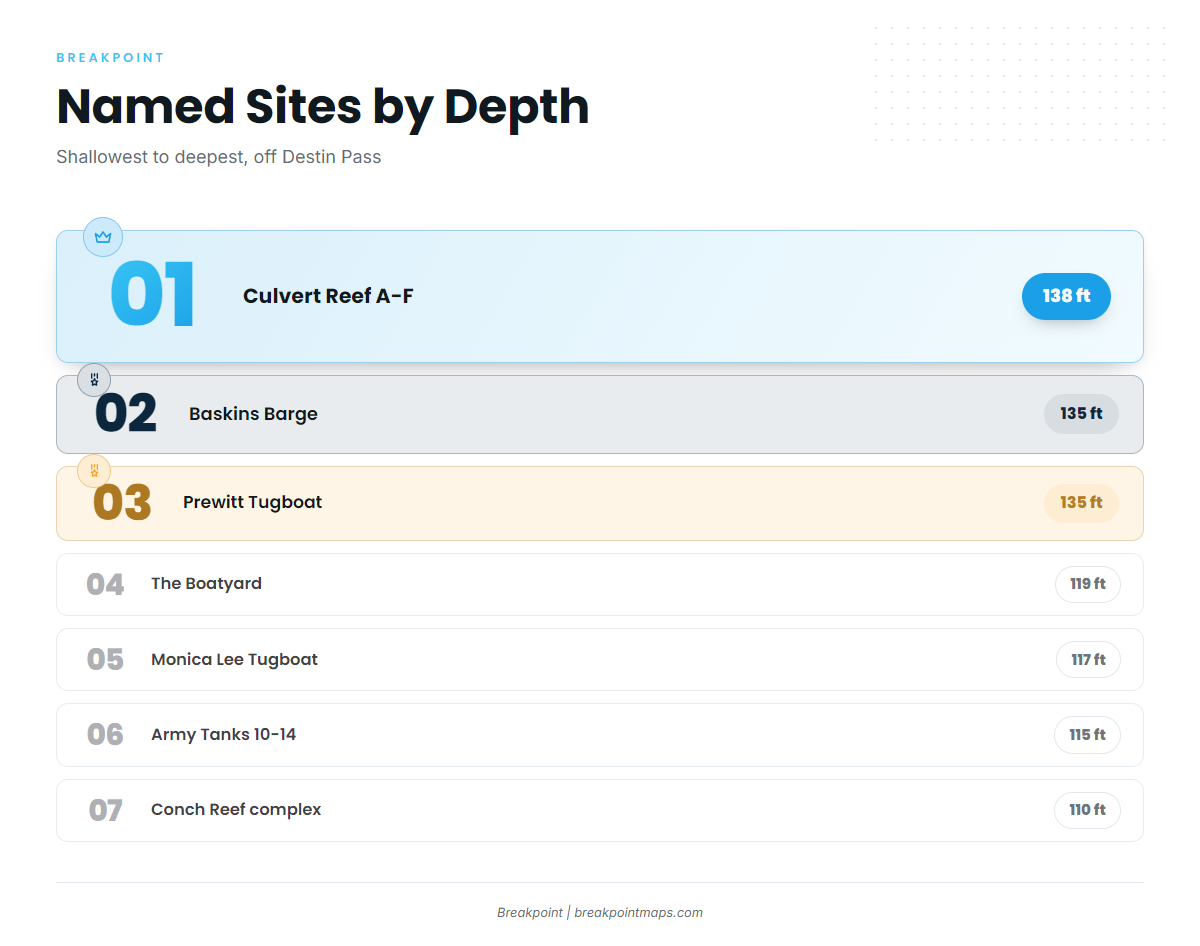1200x946 pixels.
Task: Select Army Tanks 10-14 entry
Action: 600,735
